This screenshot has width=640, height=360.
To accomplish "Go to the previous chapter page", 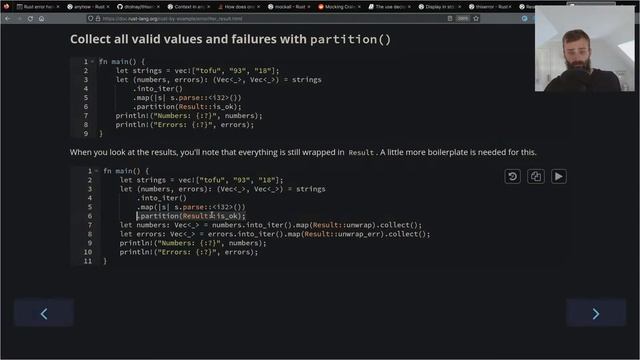I will pyautogui.click(x=44, y=313).
